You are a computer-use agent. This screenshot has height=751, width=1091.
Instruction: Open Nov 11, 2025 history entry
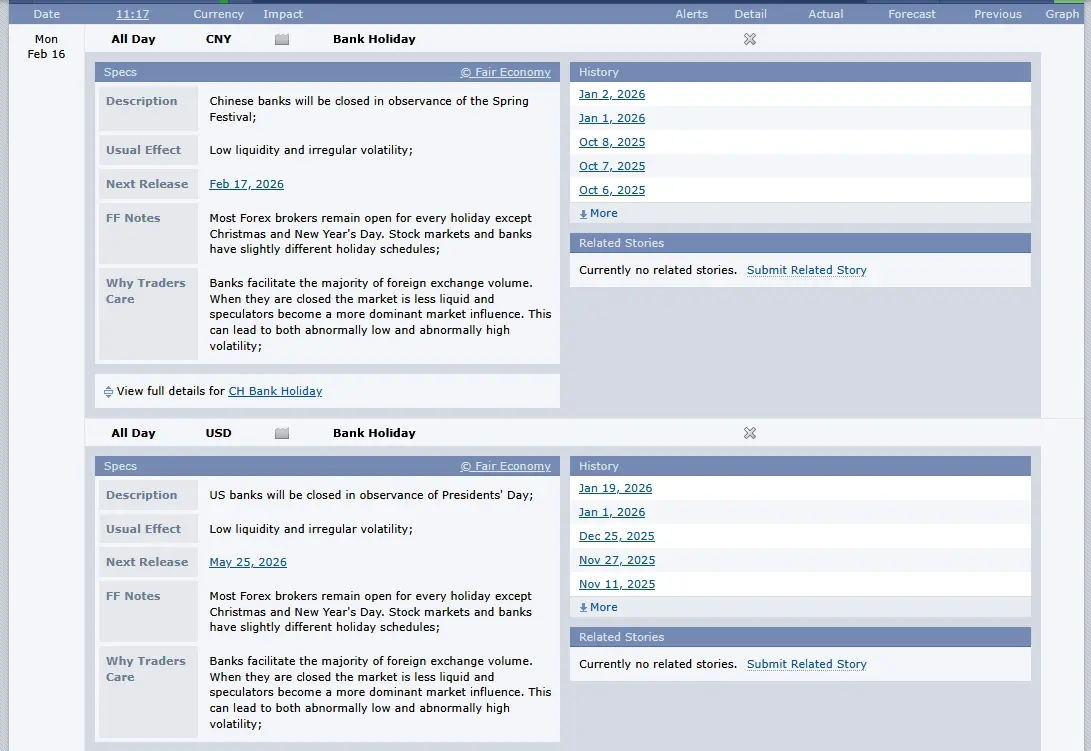tap(616, 585)
